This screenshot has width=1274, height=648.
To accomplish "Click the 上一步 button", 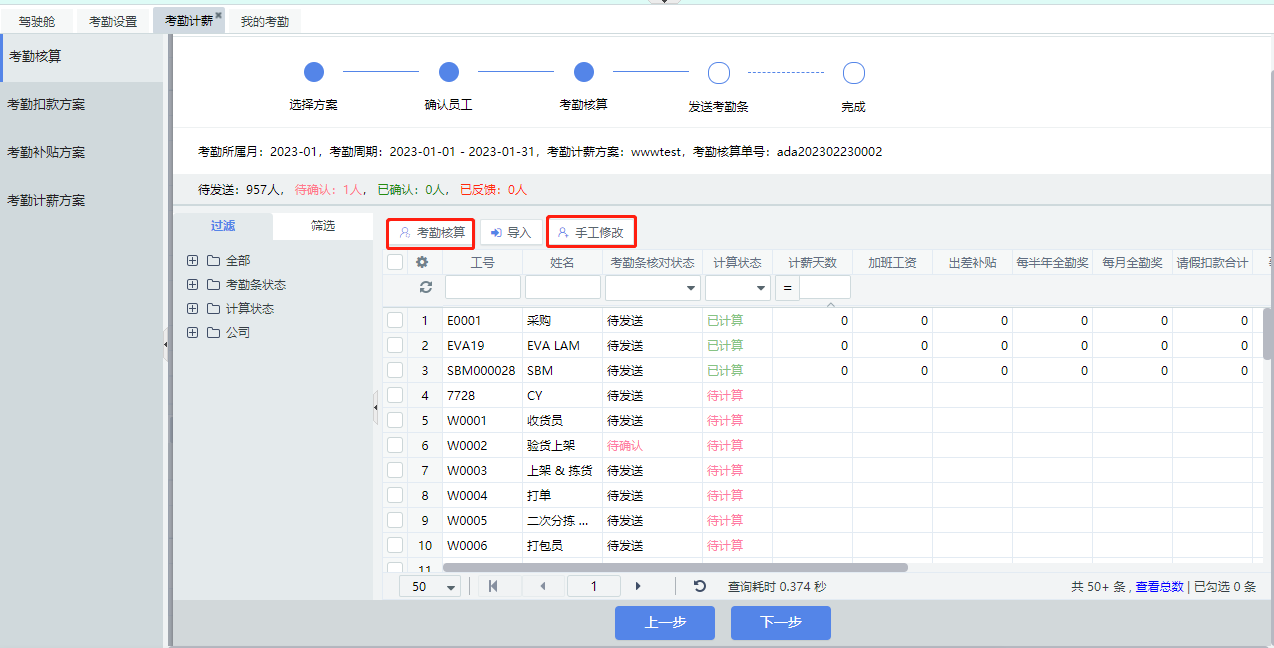I will click(665, 622).
